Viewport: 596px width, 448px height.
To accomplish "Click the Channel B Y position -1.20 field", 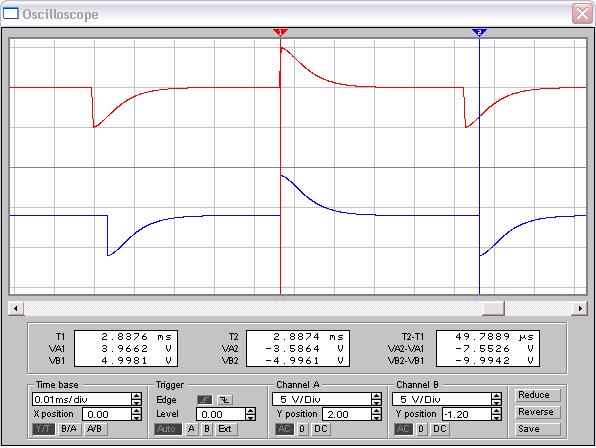I will 467,414.
